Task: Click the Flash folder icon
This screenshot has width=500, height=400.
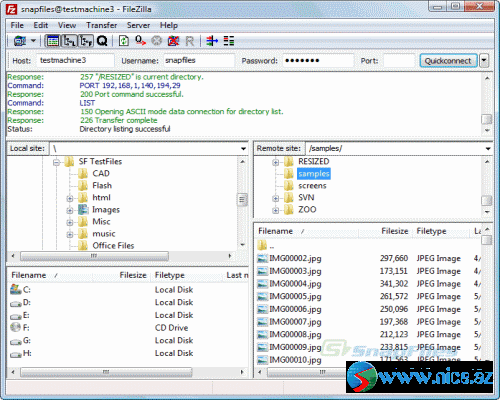Action: coord(83,186)
